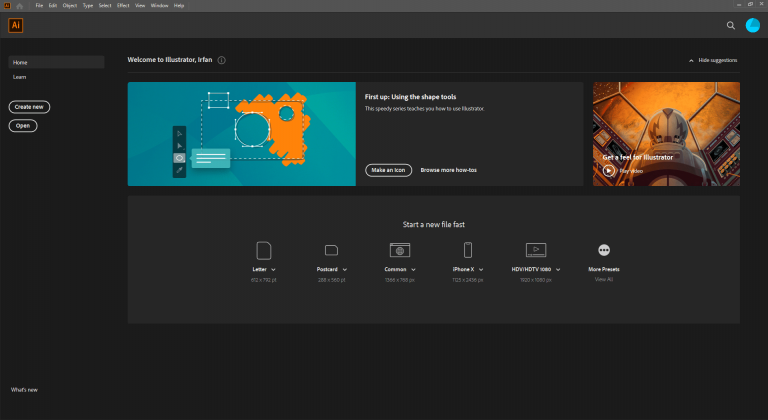Image resolution: width=768 pixels, height=420 pixels.
Task: Open the Select menu
Action: 105,6
